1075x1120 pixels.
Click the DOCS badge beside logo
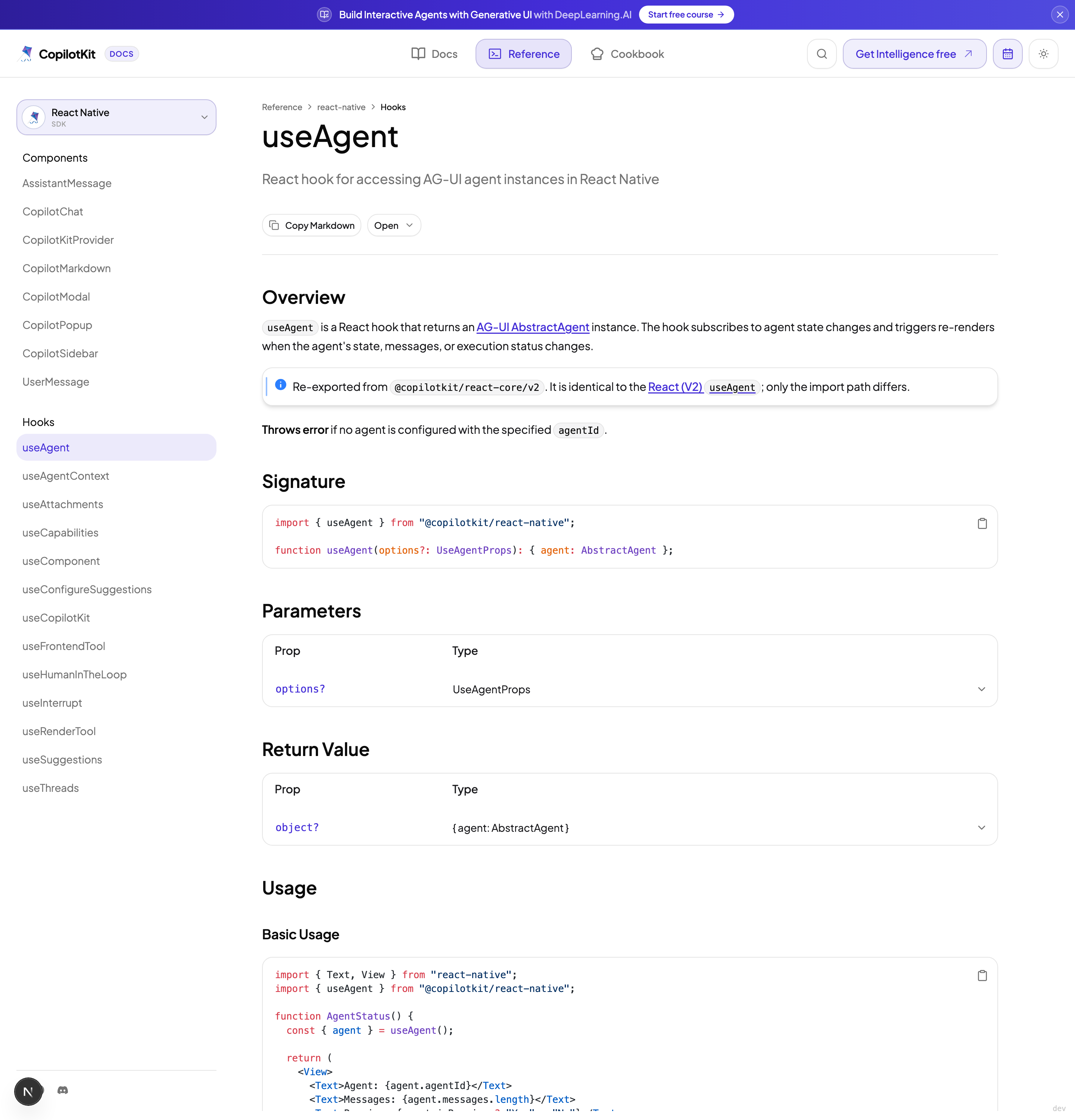[x=121, y=54]
